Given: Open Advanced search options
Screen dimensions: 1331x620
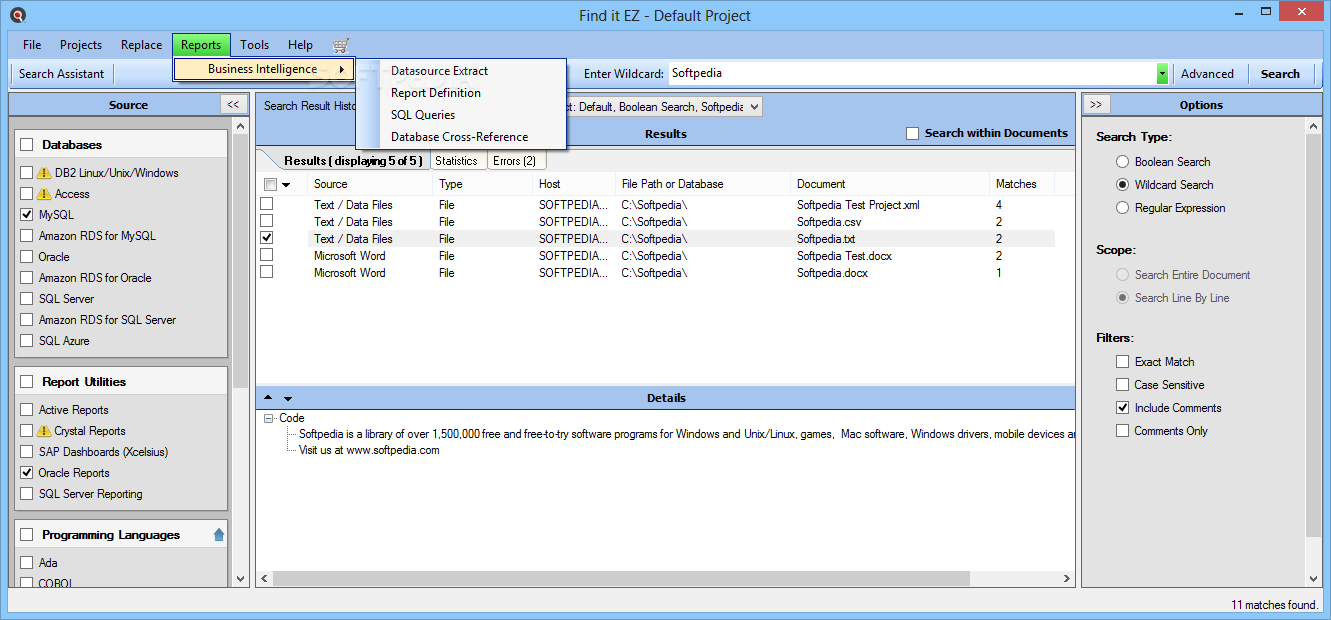Looking at the screenshot, I should pos(1207,74).
